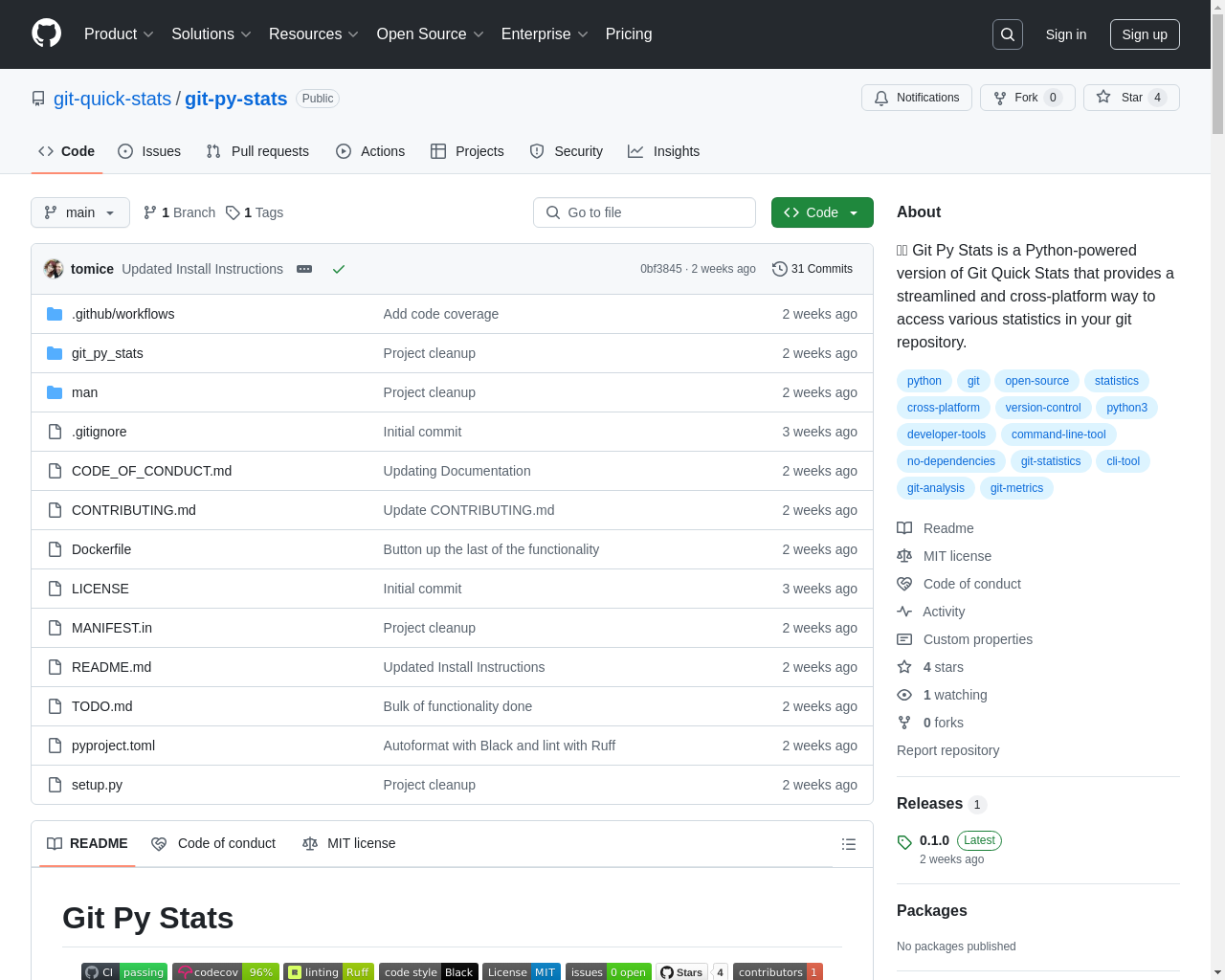View the 1 Tags link
The height and width of the screenshot is (980, 1225).
[255, 212]
